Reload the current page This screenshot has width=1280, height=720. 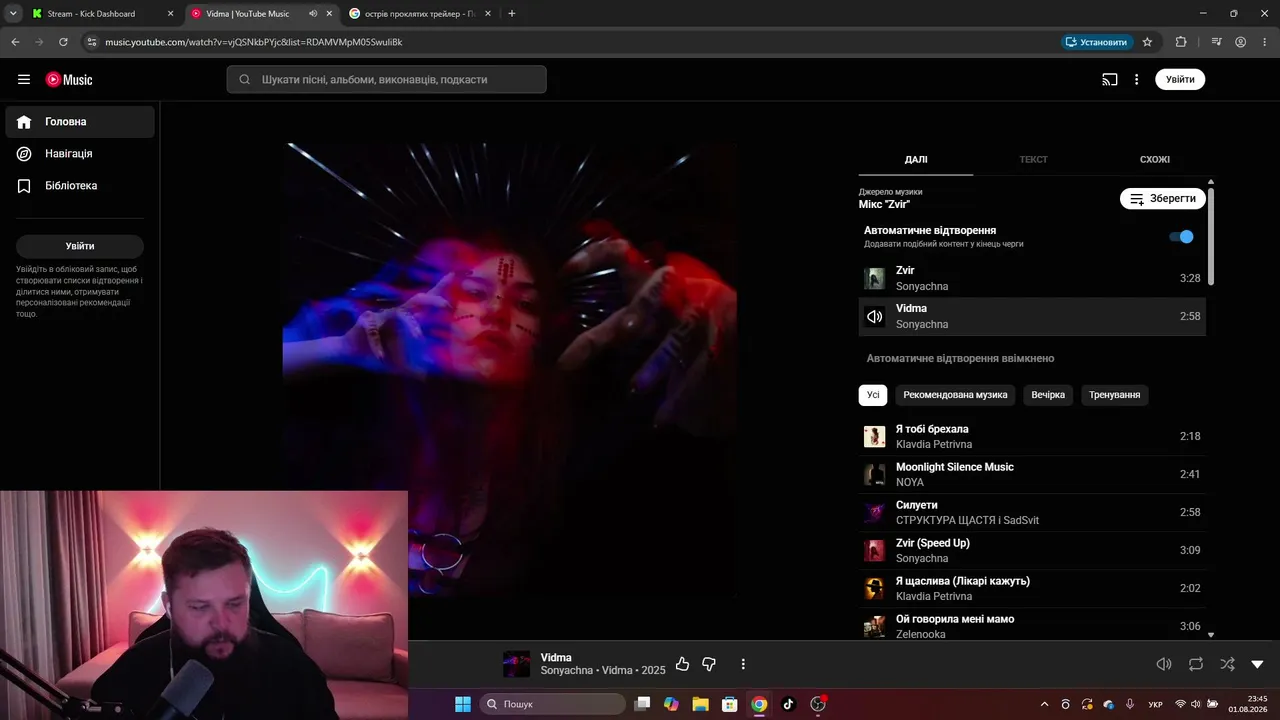63,42
